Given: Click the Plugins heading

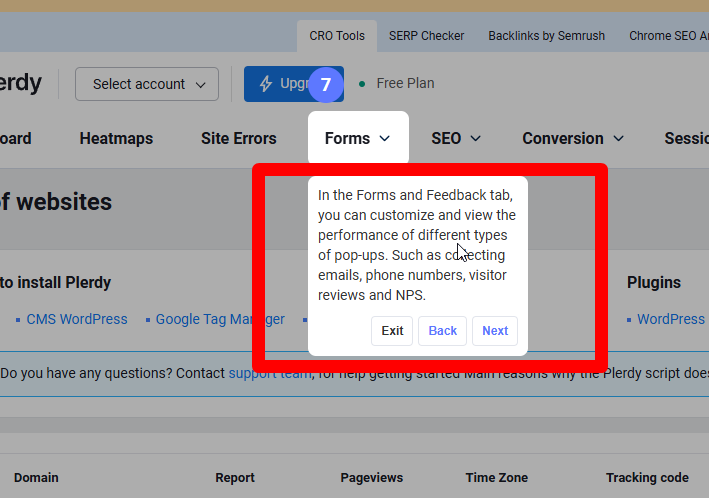Looking at the screenshot, I should pos(654,282).
